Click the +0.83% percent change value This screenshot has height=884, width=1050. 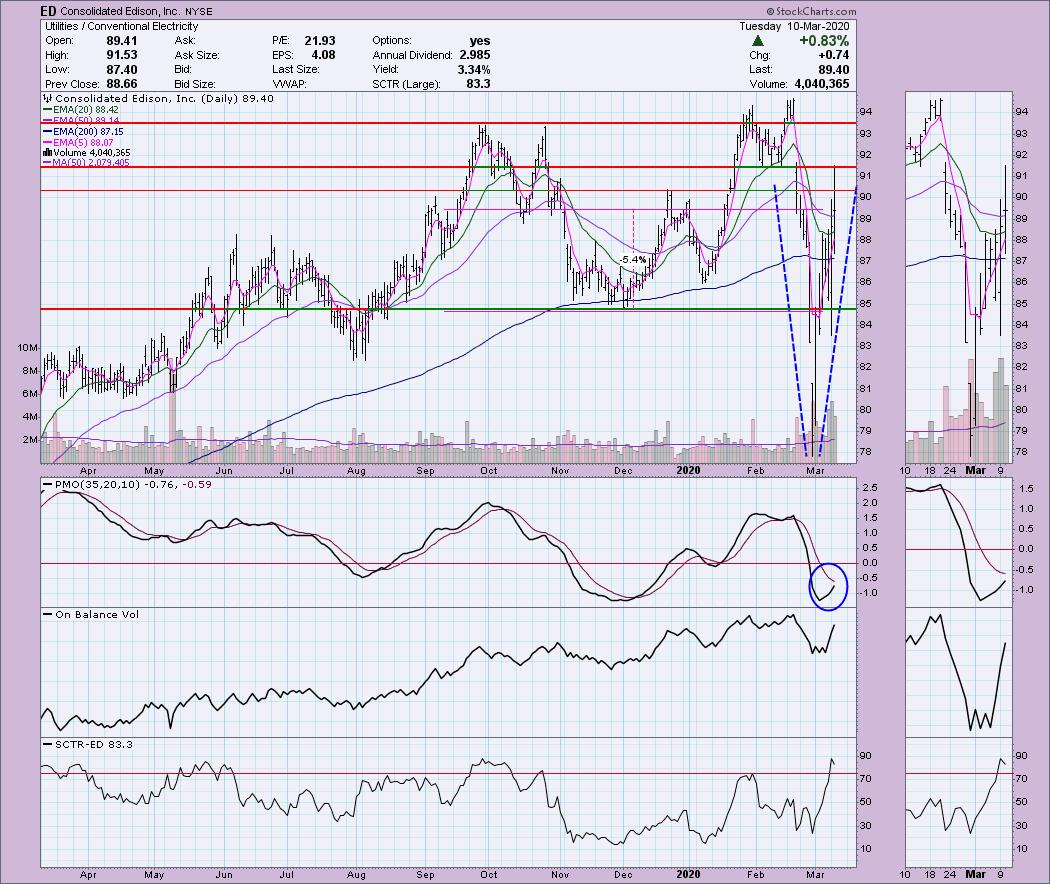point(824,41)
